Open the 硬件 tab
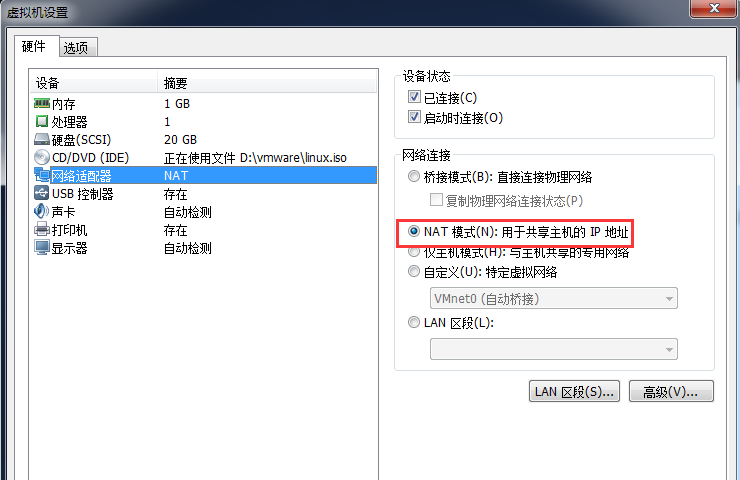The height and width of the screenshot is (480, 740). pos(36,46)
